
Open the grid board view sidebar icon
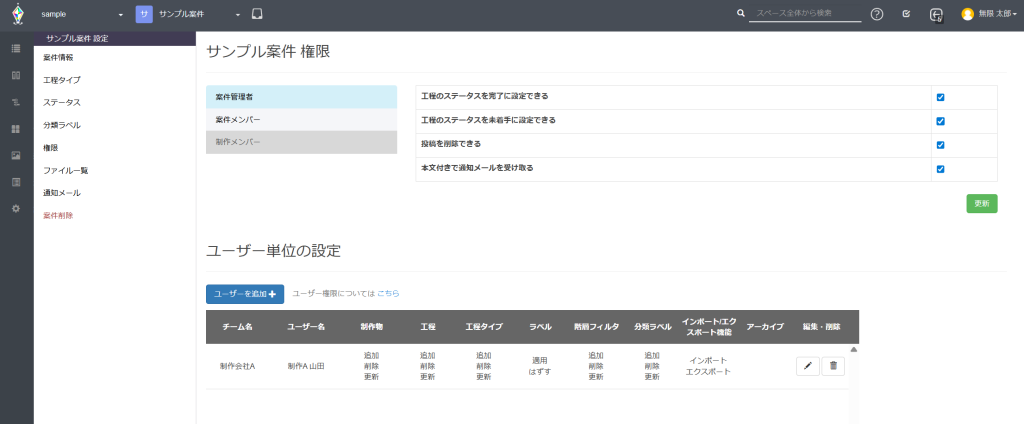coord(16,129)
